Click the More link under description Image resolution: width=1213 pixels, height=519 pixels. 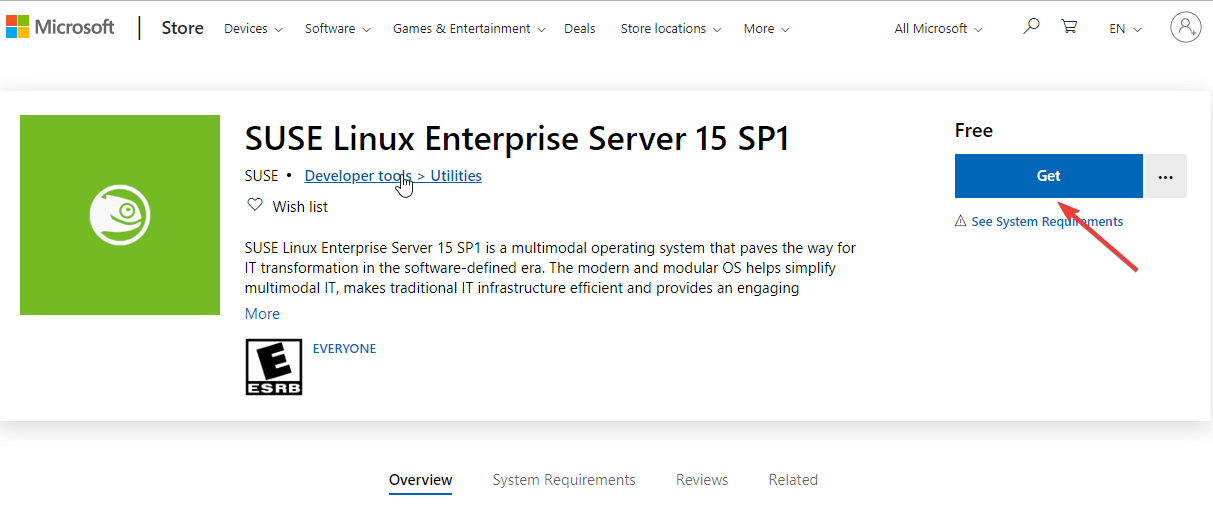[262, 314]
